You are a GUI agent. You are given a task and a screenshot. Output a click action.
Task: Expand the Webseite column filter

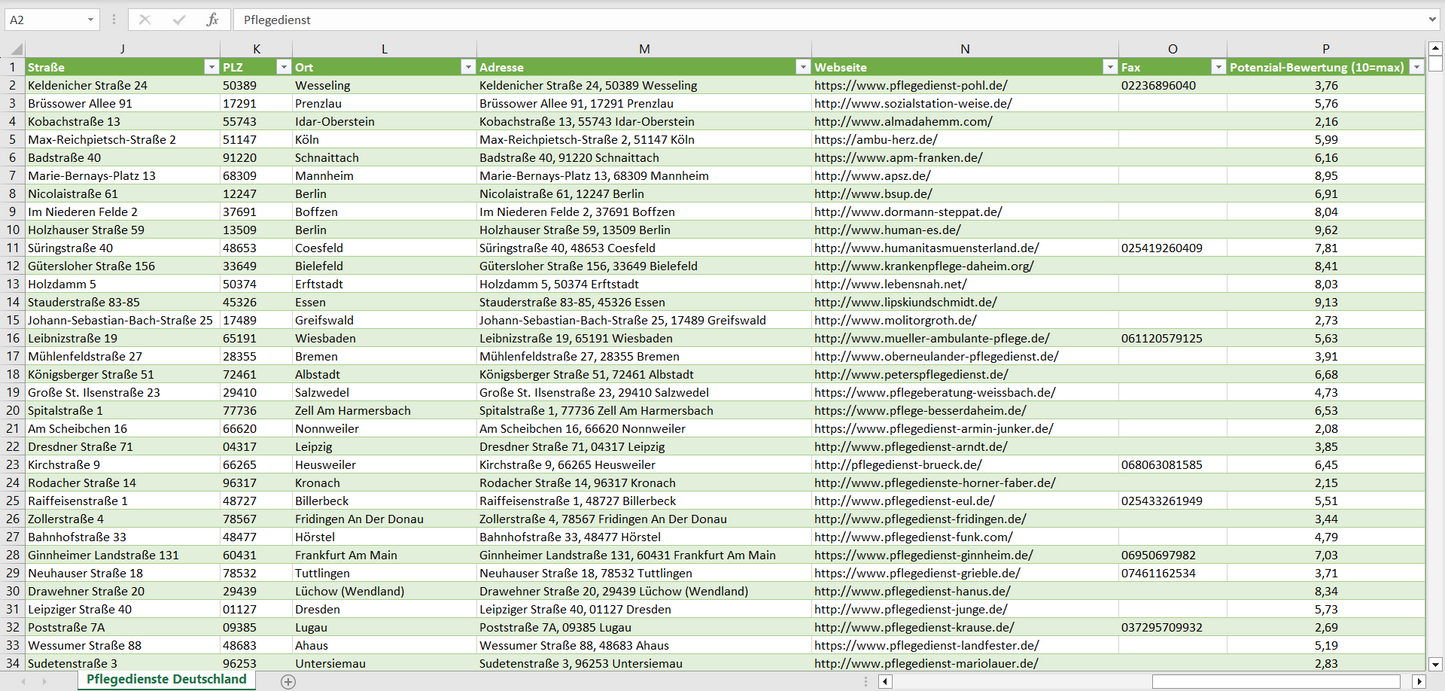click(x=1109, y=67)
